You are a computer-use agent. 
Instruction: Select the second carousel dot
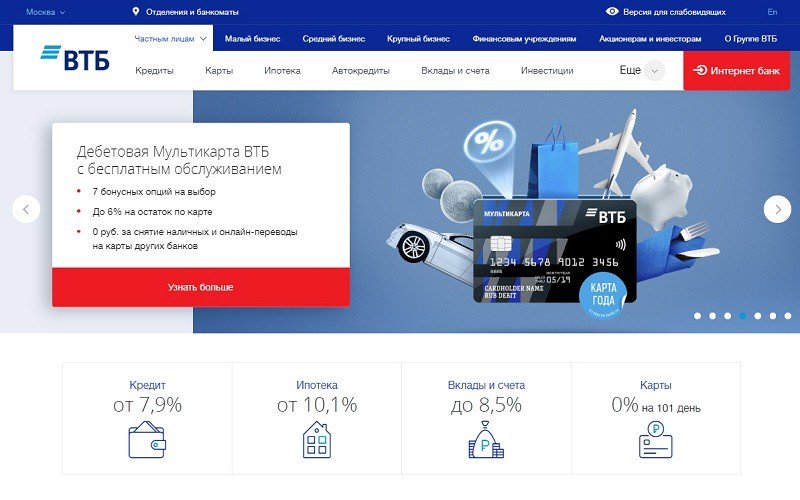(712, 316)
